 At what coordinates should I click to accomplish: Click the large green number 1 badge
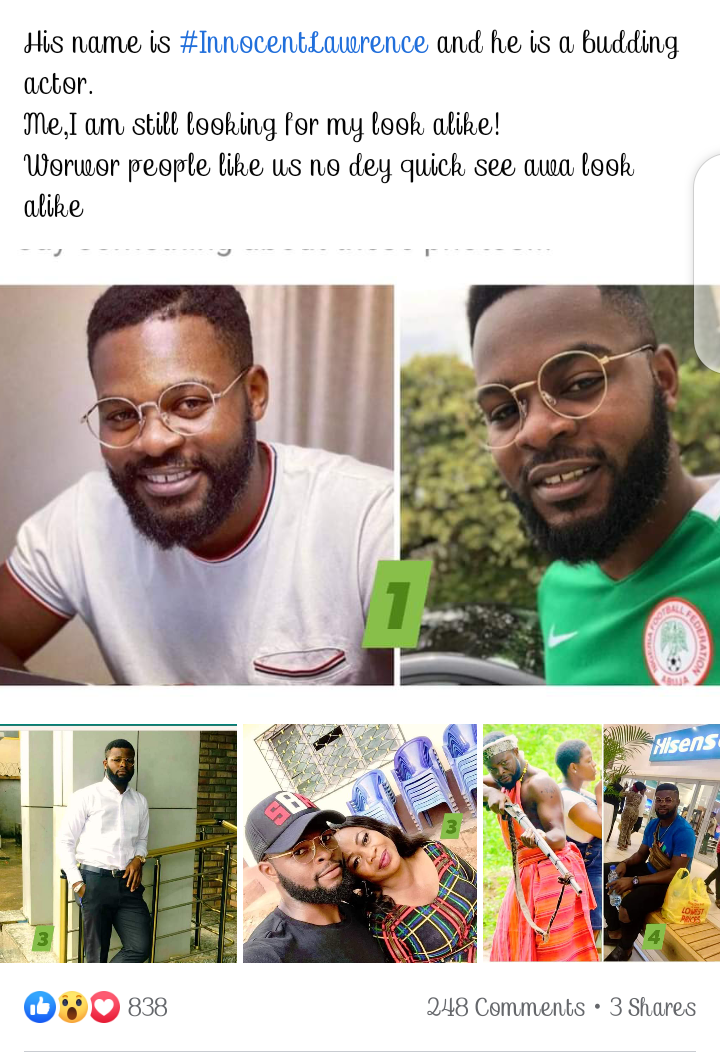point(397,604)
